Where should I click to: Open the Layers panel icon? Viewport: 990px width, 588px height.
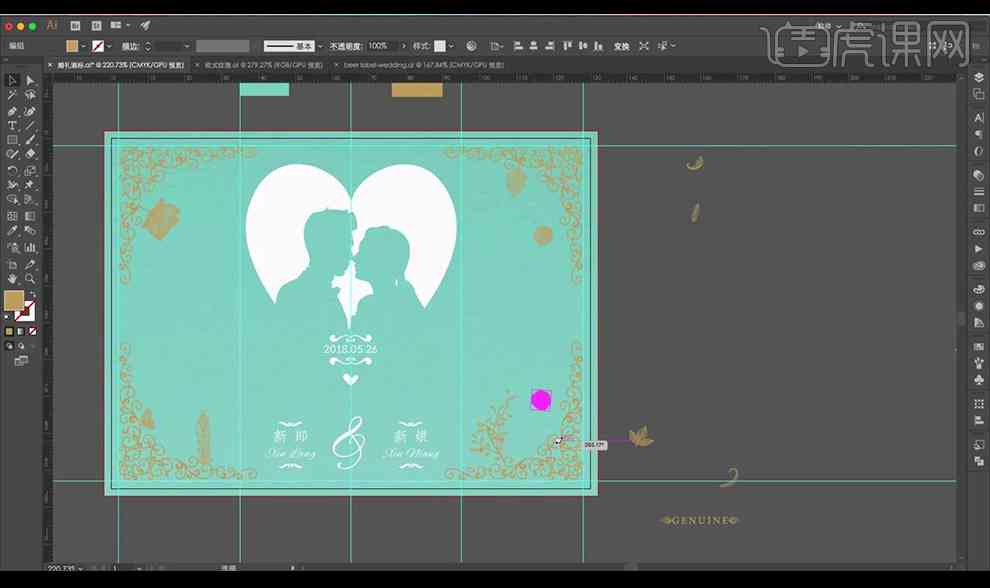(979, 77)
